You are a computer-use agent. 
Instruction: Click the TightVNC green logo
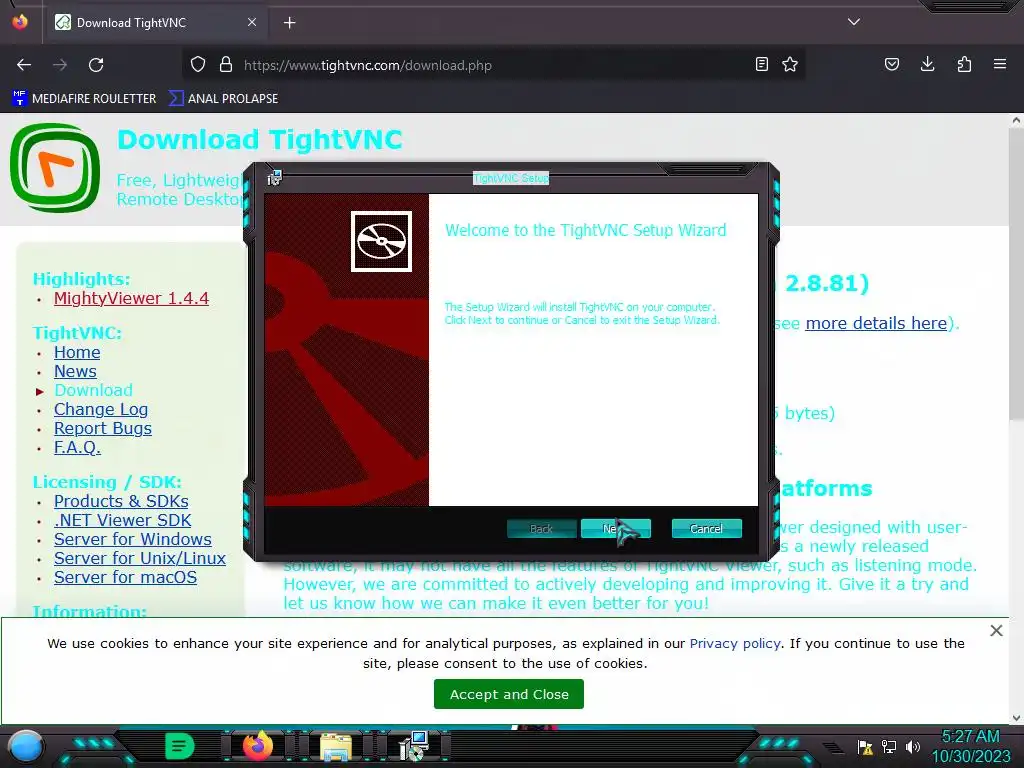click(55, 168)
